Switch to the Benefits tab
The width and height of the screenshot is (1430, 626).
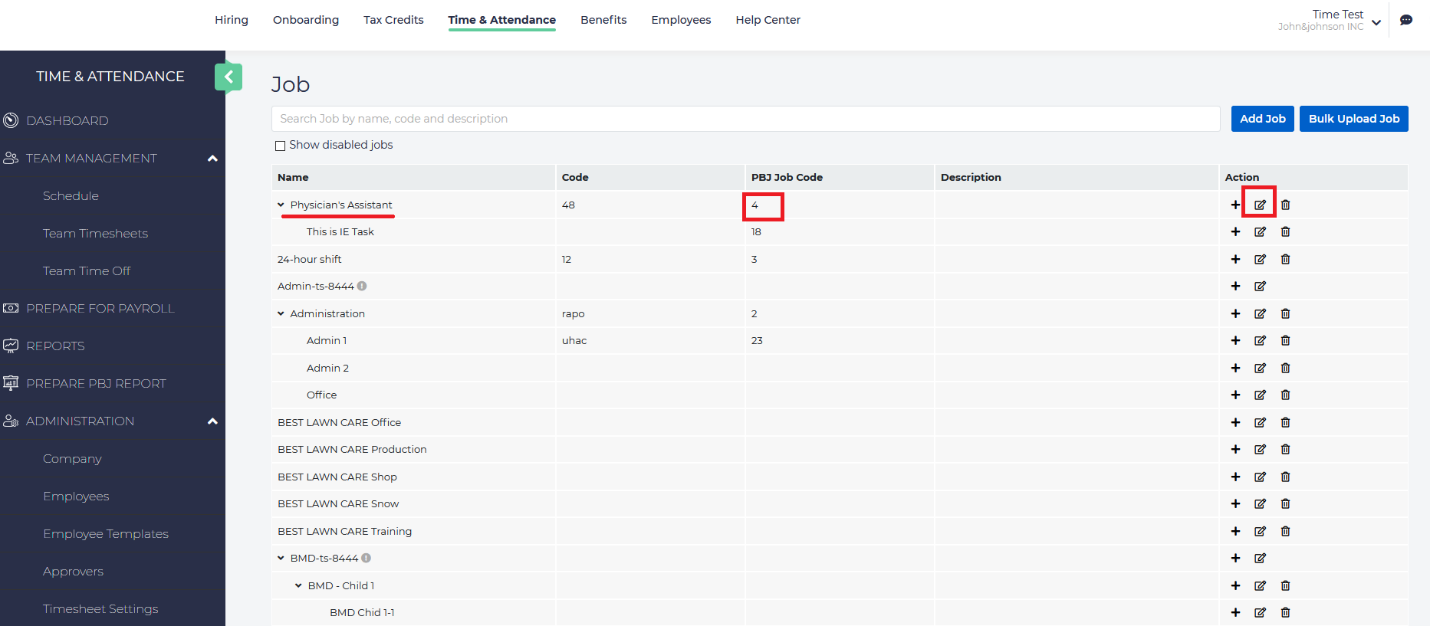coord(603,20)
